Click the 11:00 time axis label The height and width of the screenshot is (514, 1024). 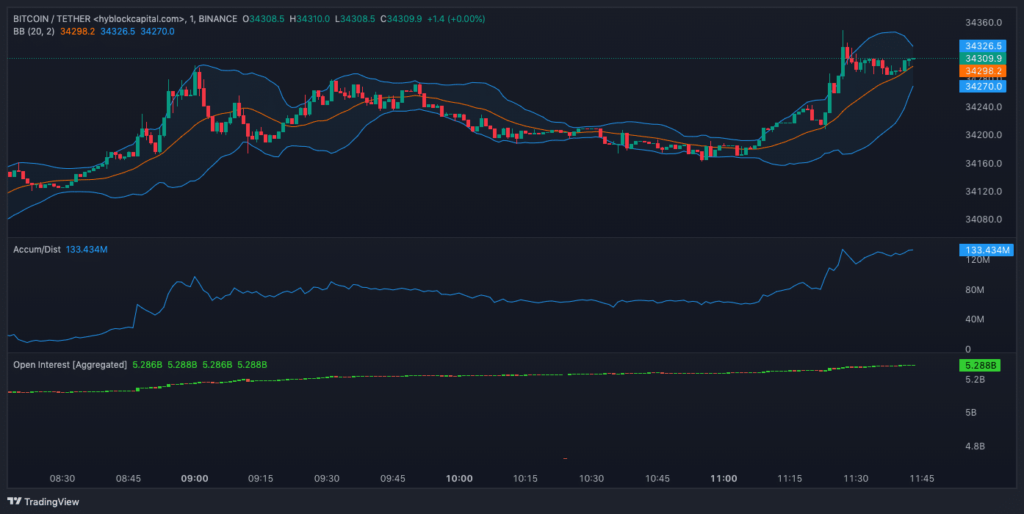[723, 479]
